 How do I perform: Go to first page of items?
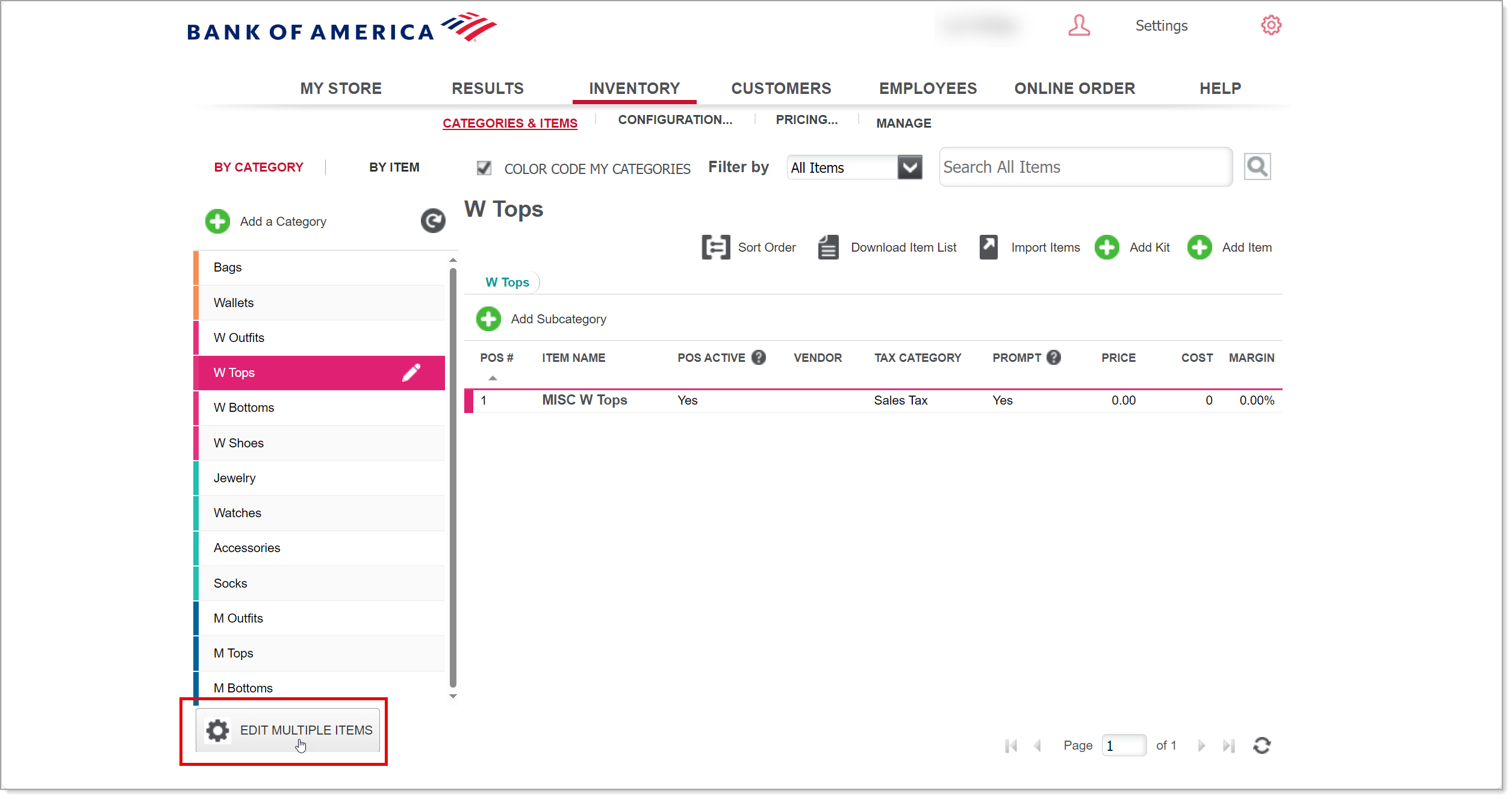click(1011, 746)
